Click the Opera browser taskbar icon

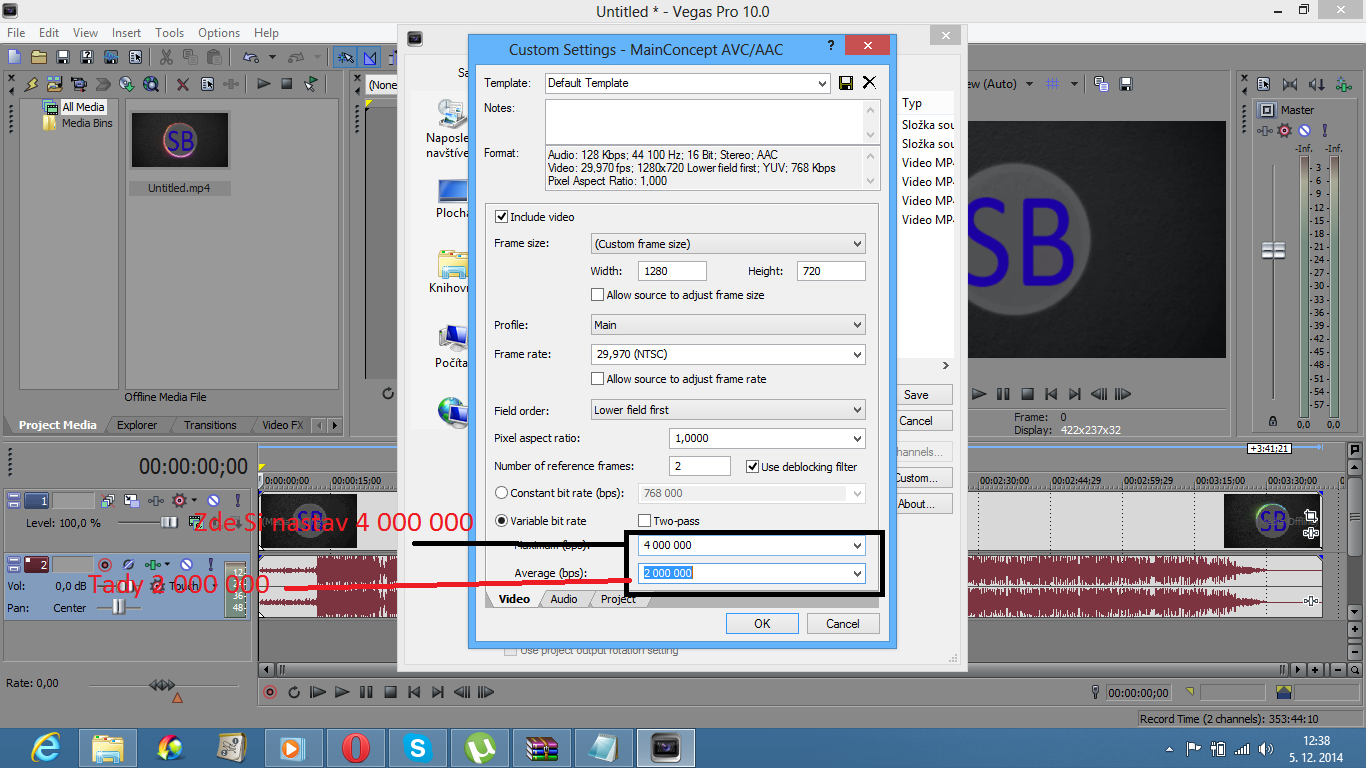355,747
